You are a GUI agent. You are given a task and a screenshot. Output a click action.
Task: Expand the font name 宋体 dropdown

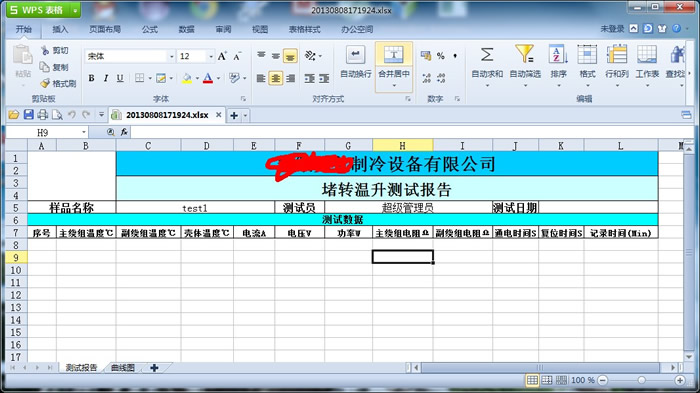coord(171,56)
